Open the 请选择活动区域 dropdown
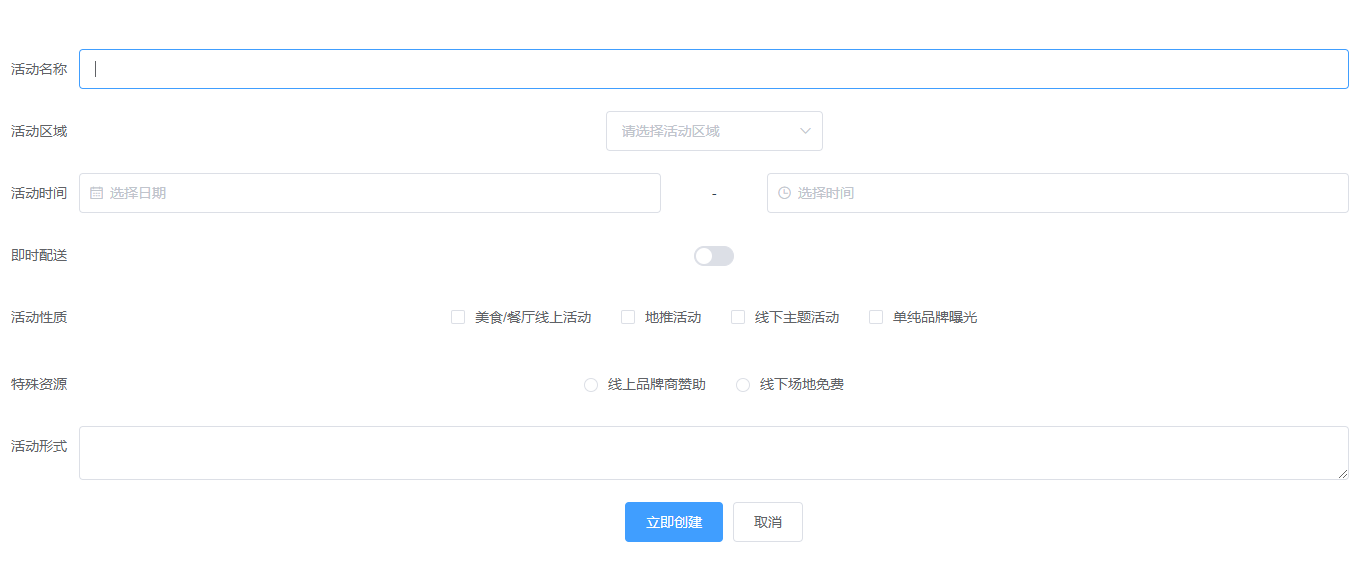The width and height of the screenshot is (1356, 573). [714, 131]
